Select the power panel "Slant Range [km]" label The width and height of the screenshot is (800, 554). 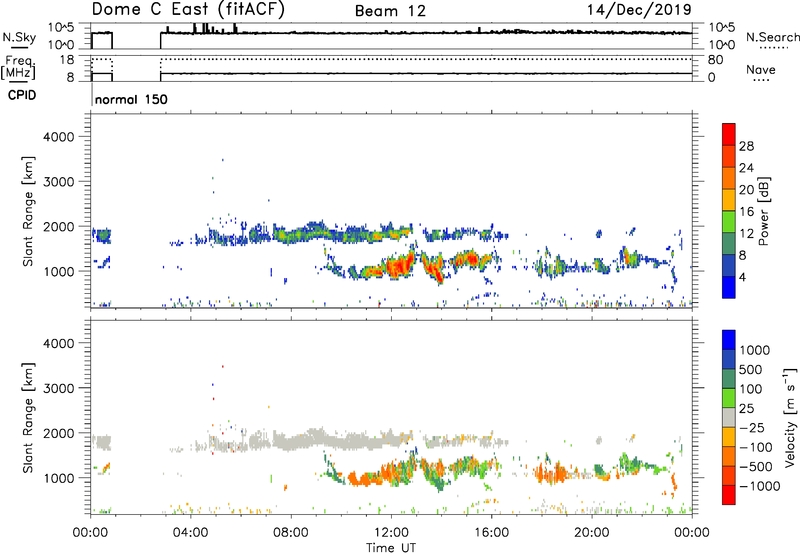click(x=28, y=211)
